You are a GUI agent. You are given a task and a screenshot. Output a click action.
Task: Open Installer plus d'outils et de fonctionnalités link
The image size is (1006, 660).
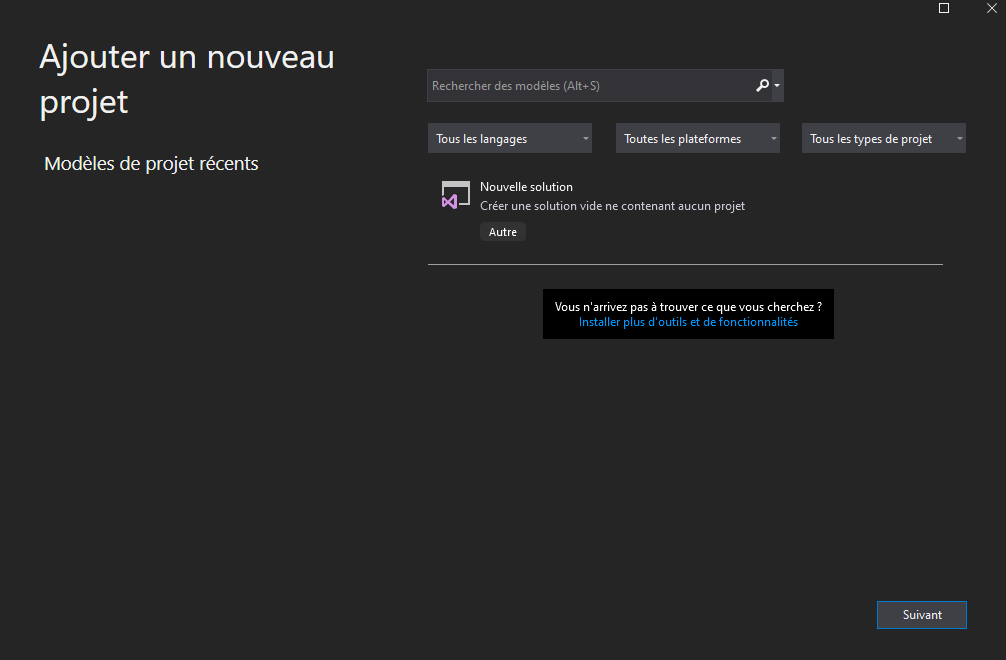click(x=688, y=323)
